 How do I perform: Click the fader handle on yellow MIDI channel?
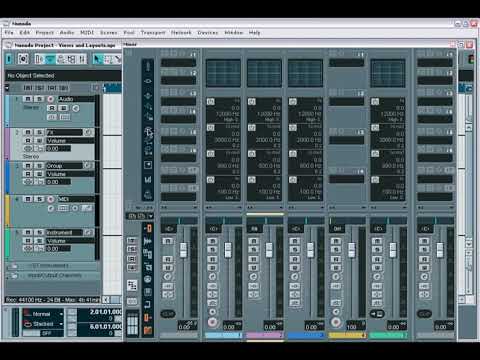(x=352, y=250)
